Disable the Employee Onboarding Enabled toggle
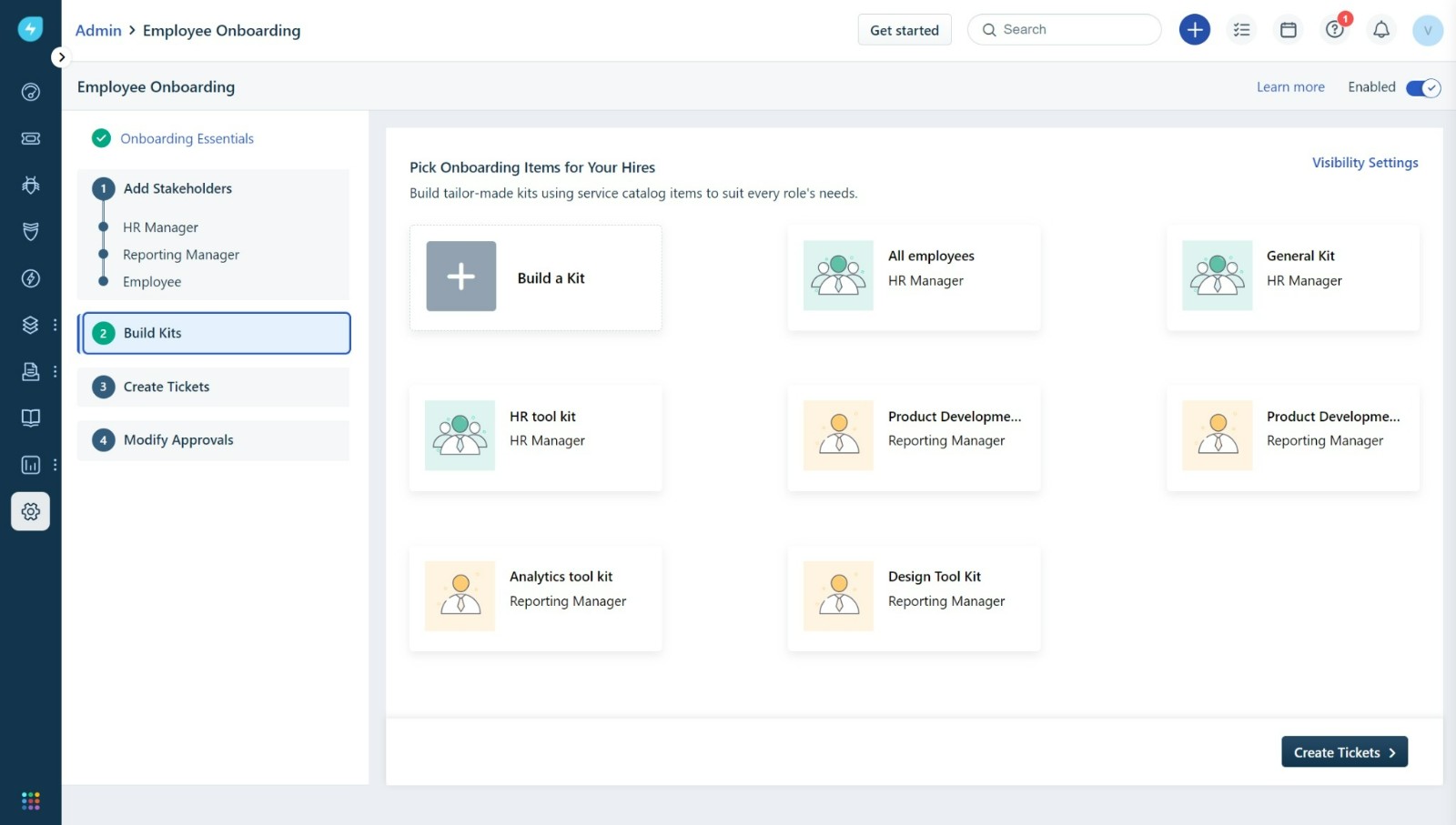Screen dimensions: 1456x825 1422,87
